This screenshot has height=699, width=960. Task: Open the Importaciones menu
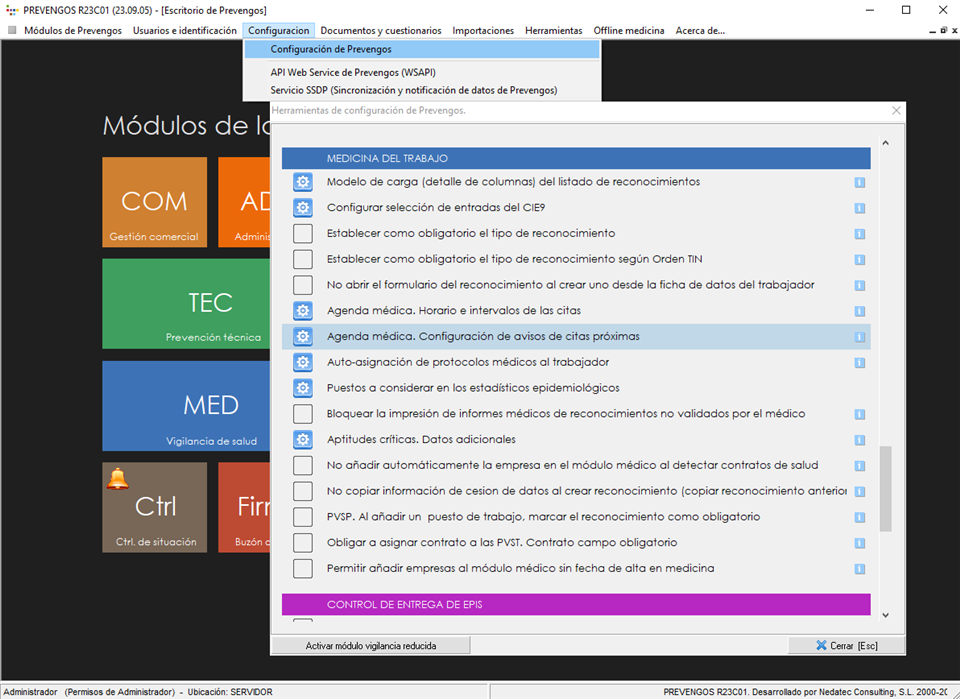(x=483, y=31)
